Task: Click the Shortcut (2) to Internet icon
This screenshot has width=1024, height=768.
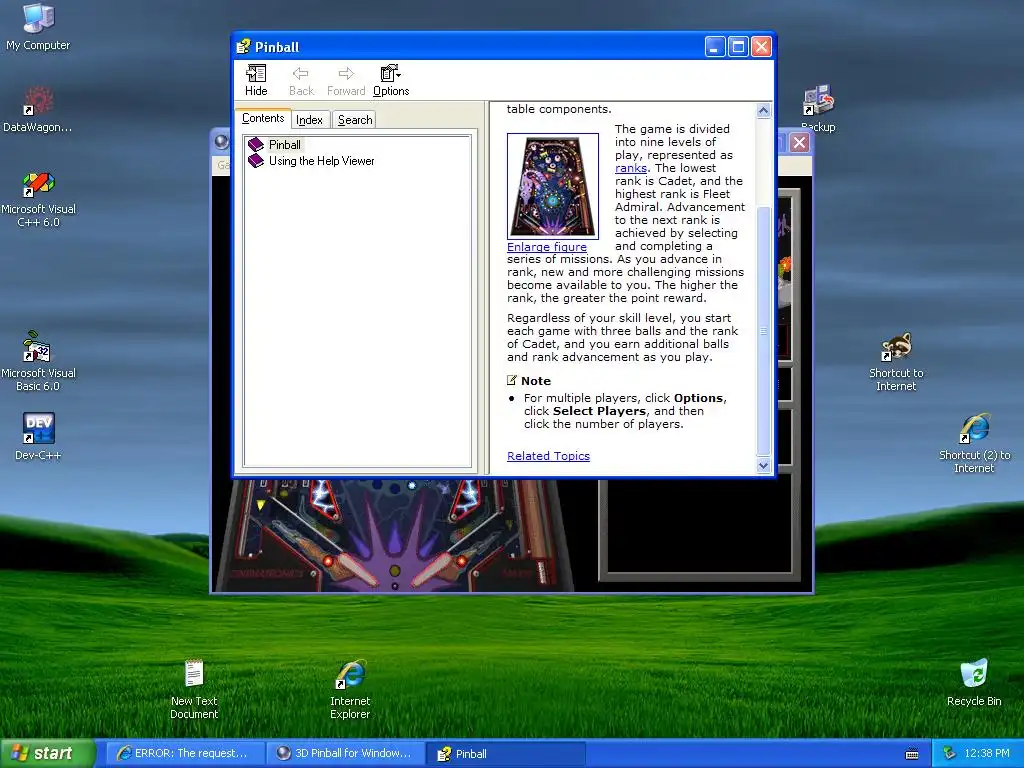Action: click(974, 443)
